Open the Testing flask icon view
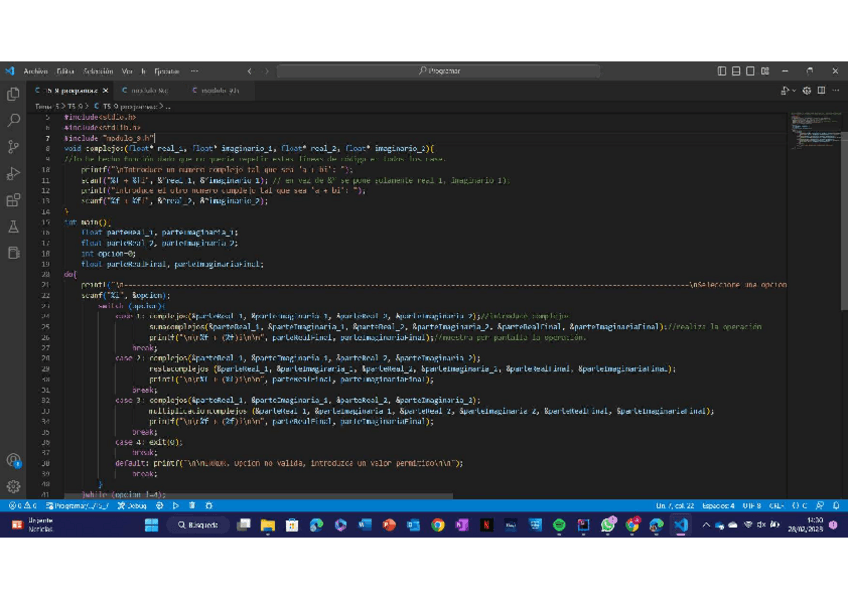Viewport: 848px width, 599px height. click(13, 227)
